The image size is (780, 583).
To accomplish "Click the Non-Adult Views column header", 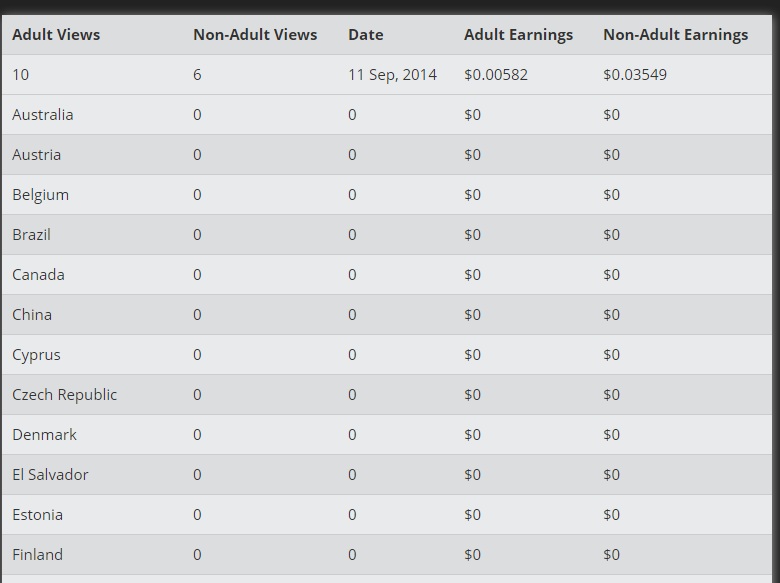I will coord(255,35).
